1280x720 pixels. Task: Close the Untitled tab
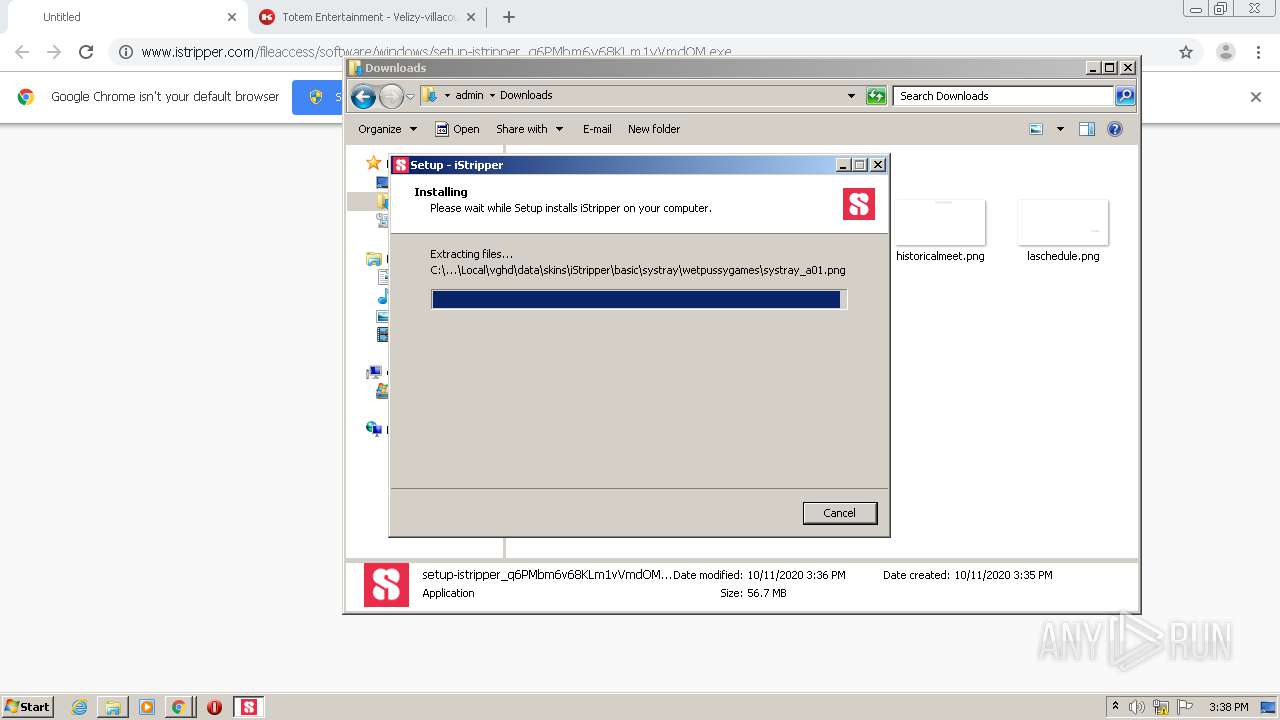pos(232,17)
